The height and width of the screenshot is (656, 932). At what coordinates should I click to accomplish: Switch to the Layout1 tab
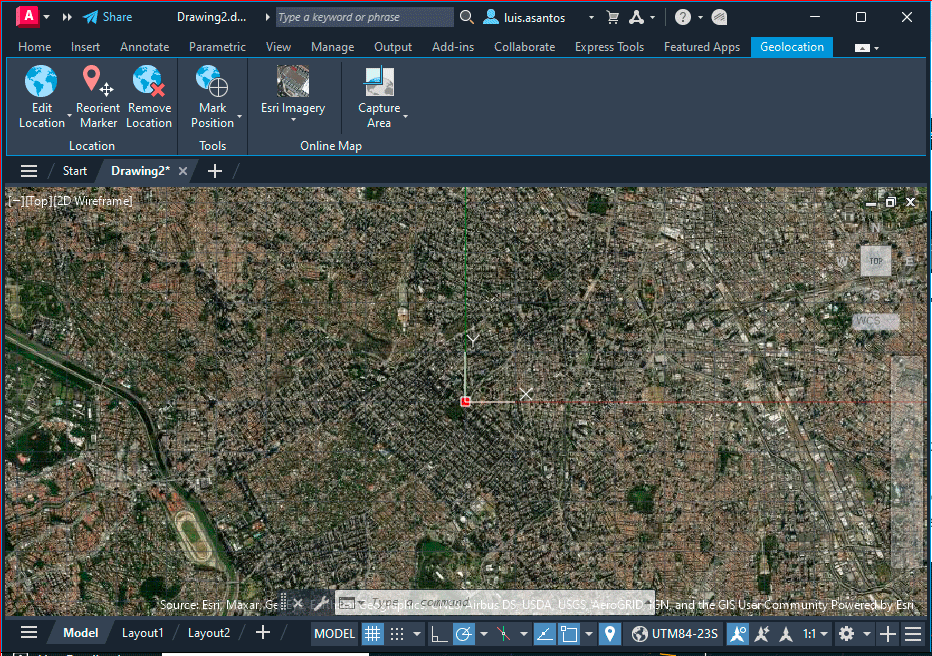tap(142, 633)
